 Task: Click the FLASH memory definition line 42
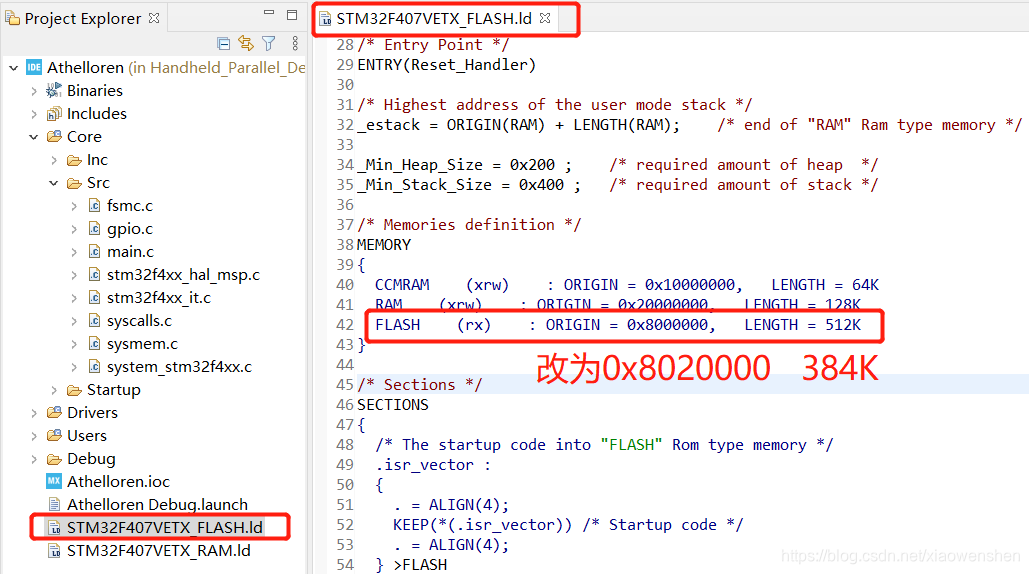(618, 325)
